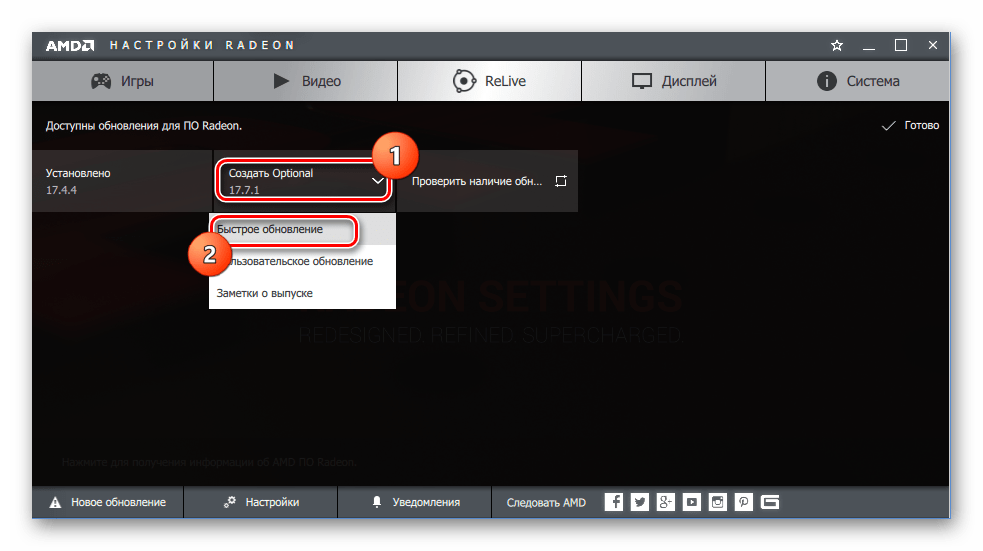The image size is (983, 551).
Task: Click the Следовать AMD label
Action: pyautogui.click(x=546, y=503)
